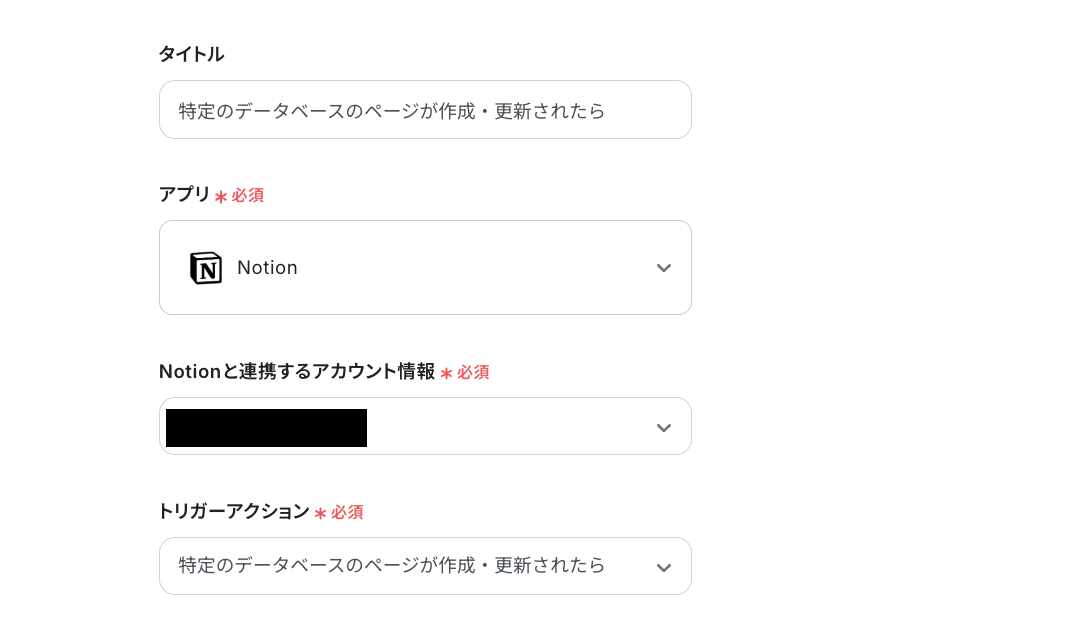Expand the redacted account dropdown chevron
The width and height of the screenshot is (1082, 640).
(663, 426)
